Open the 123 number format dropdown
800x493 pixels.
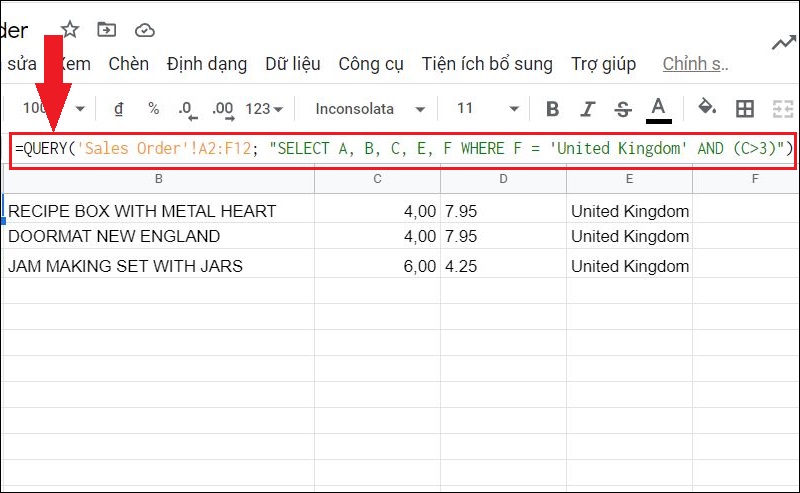(264, 108)
